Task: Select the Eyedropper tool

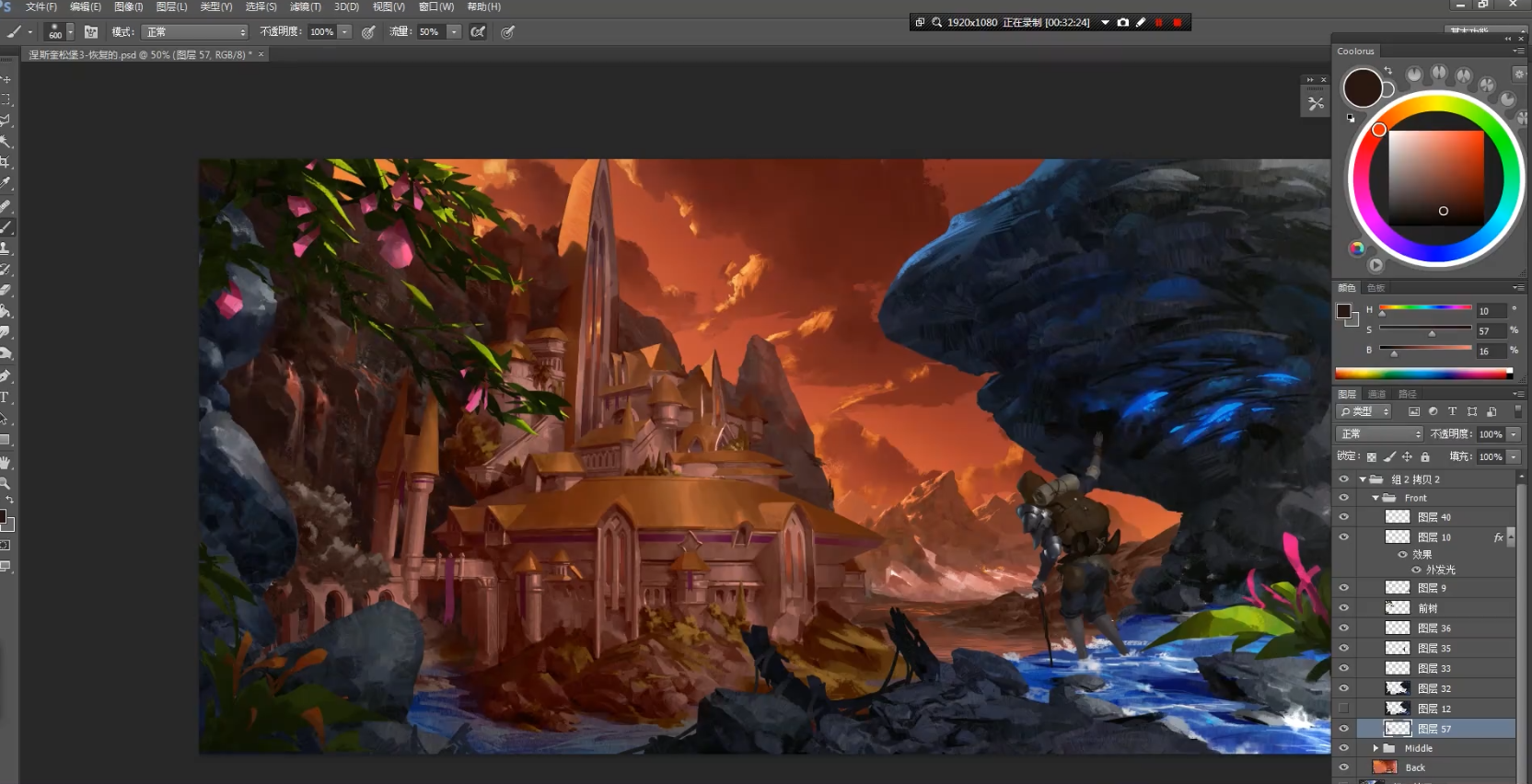Action: click(x=5, y=184)
